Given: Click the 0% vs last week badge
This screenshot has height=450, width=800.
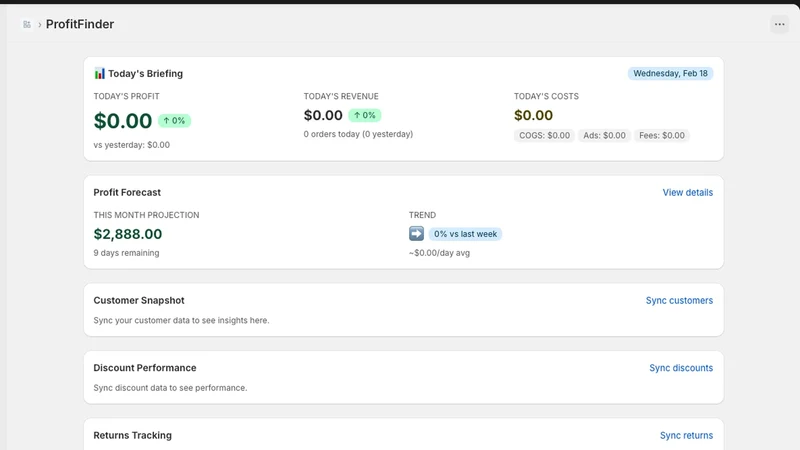Looking at the screenshot, I should point(465,234).
